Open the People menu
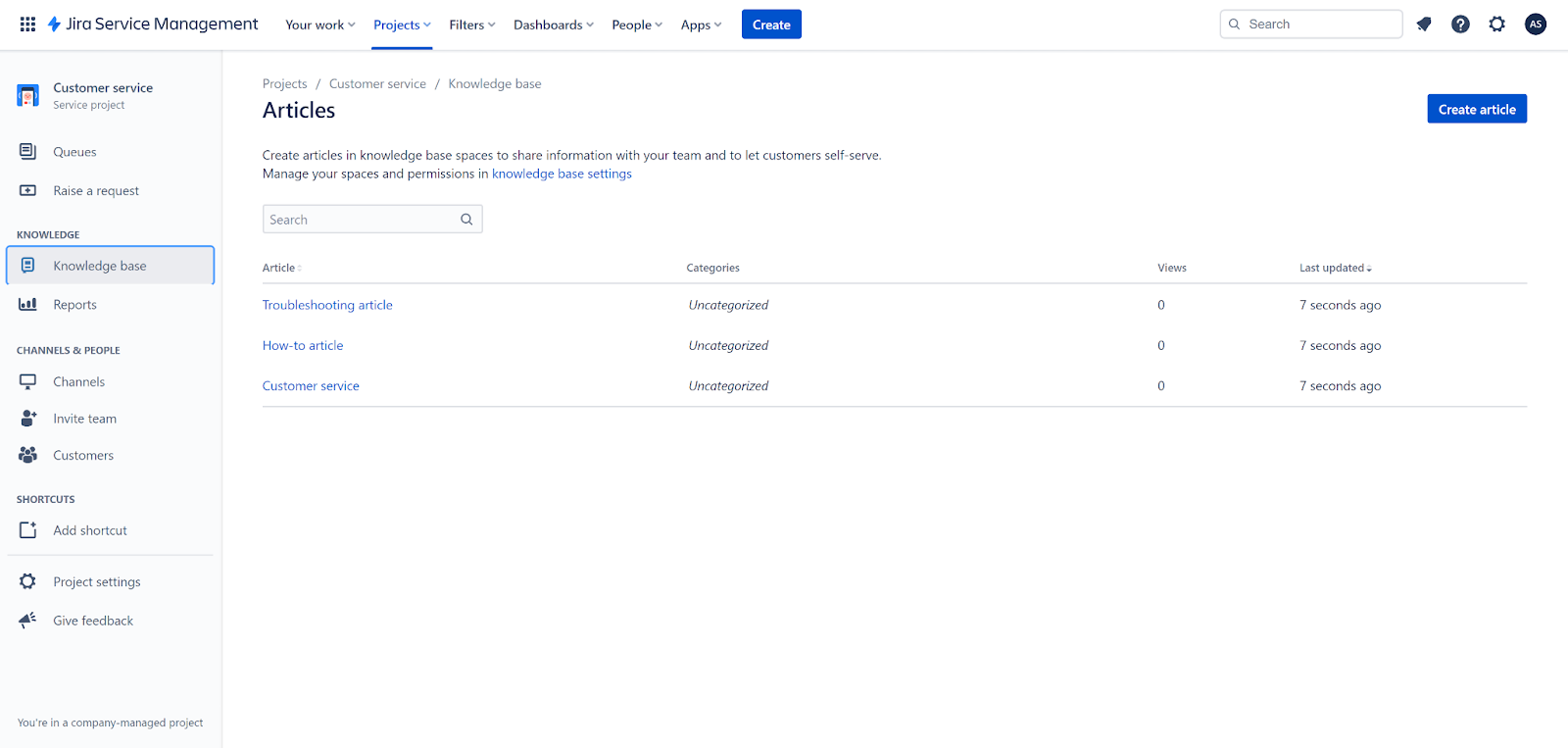The image size is (1568, 748). [x=636, y=25]
